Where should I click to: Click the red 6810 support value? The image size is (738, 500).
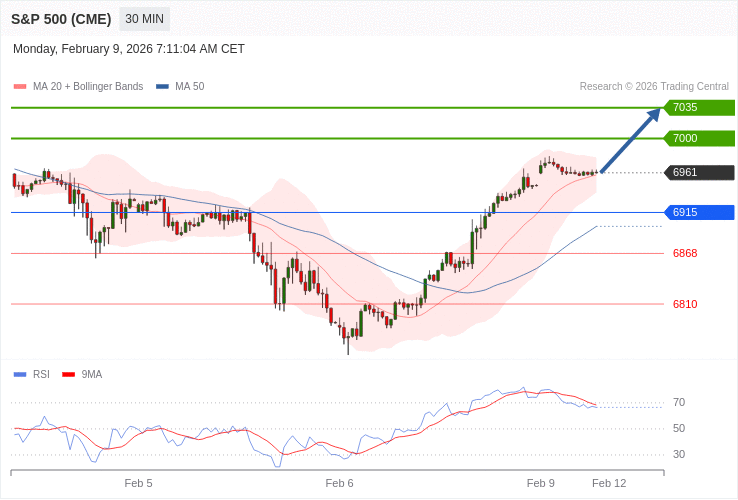[x=685, y=304]
